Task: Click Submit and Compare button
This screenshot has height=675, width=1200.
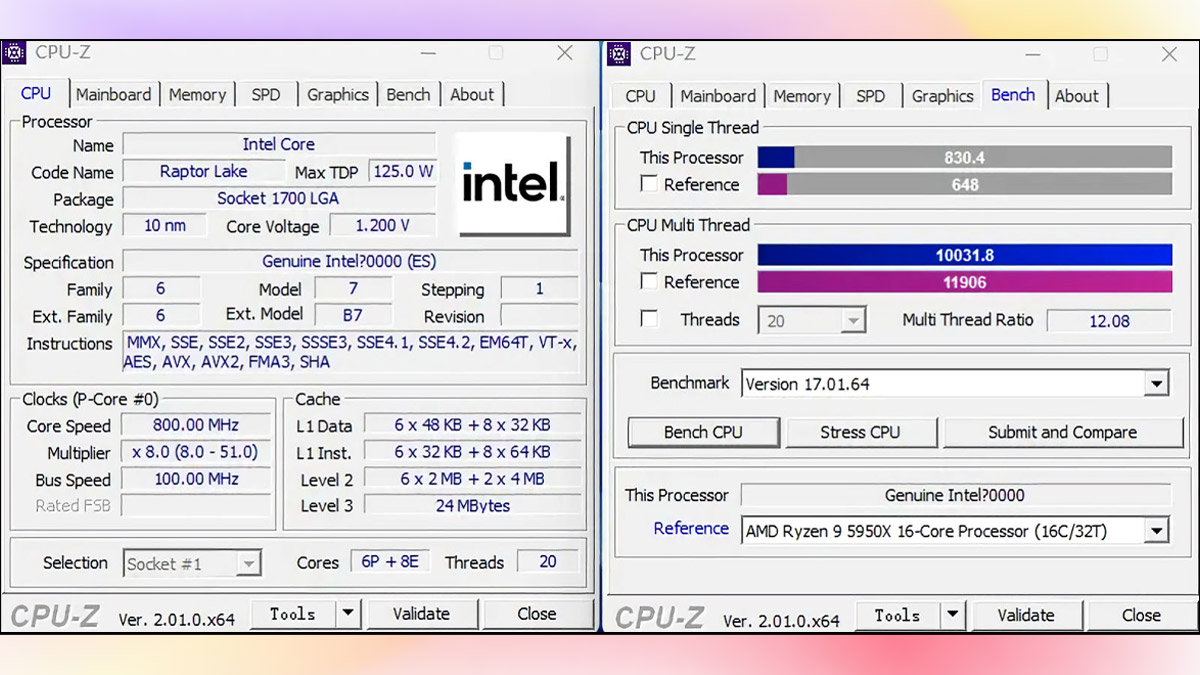Action: 1062,432
